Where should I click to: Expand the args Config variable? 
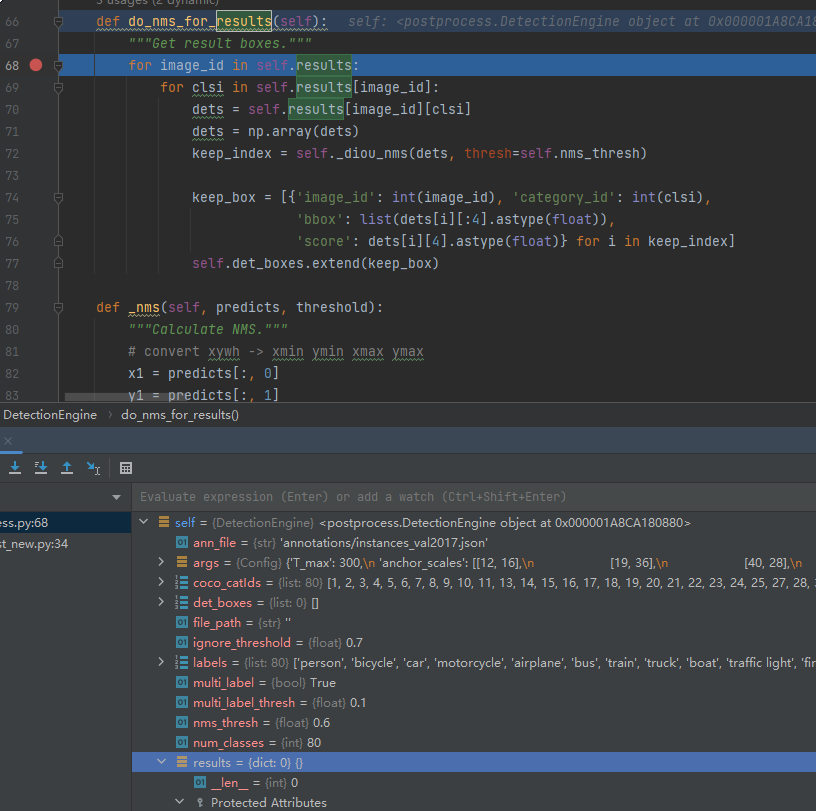click(x=161, y=562)
